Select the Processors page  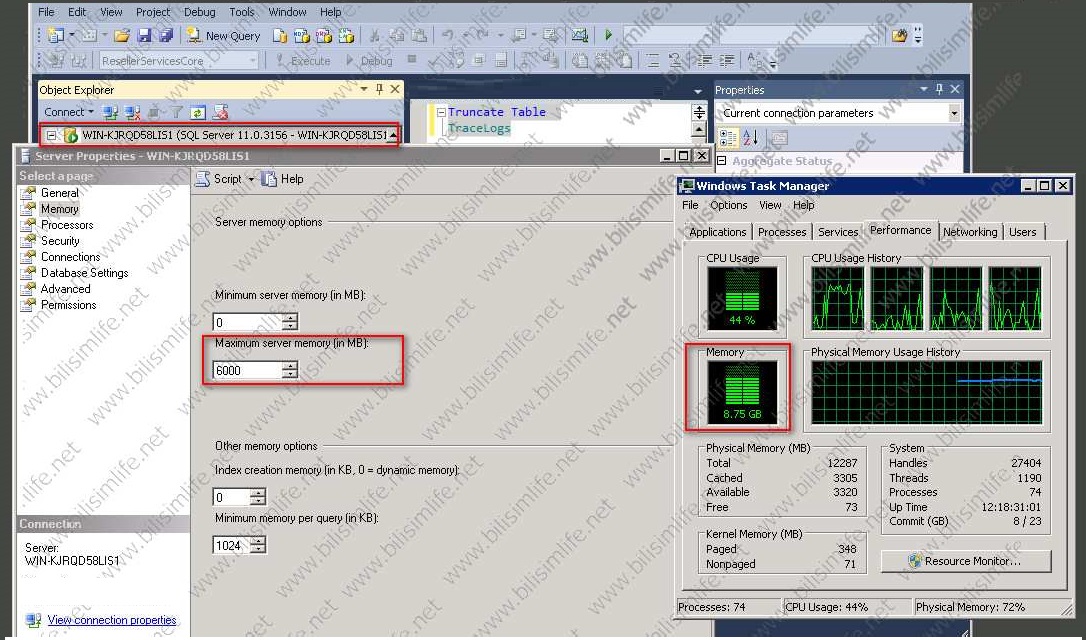click(67, 224)
